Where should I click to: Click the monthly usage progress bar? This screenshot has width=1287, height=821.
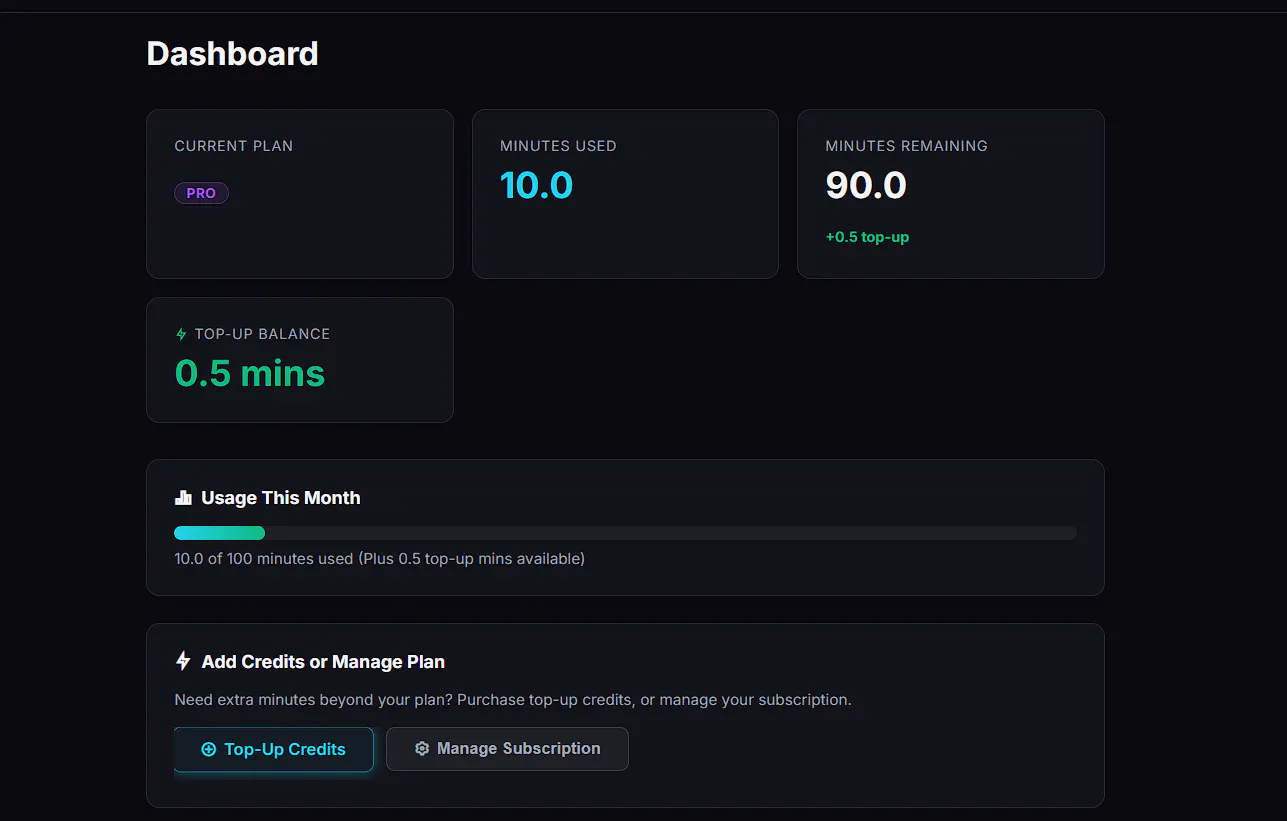625,533
